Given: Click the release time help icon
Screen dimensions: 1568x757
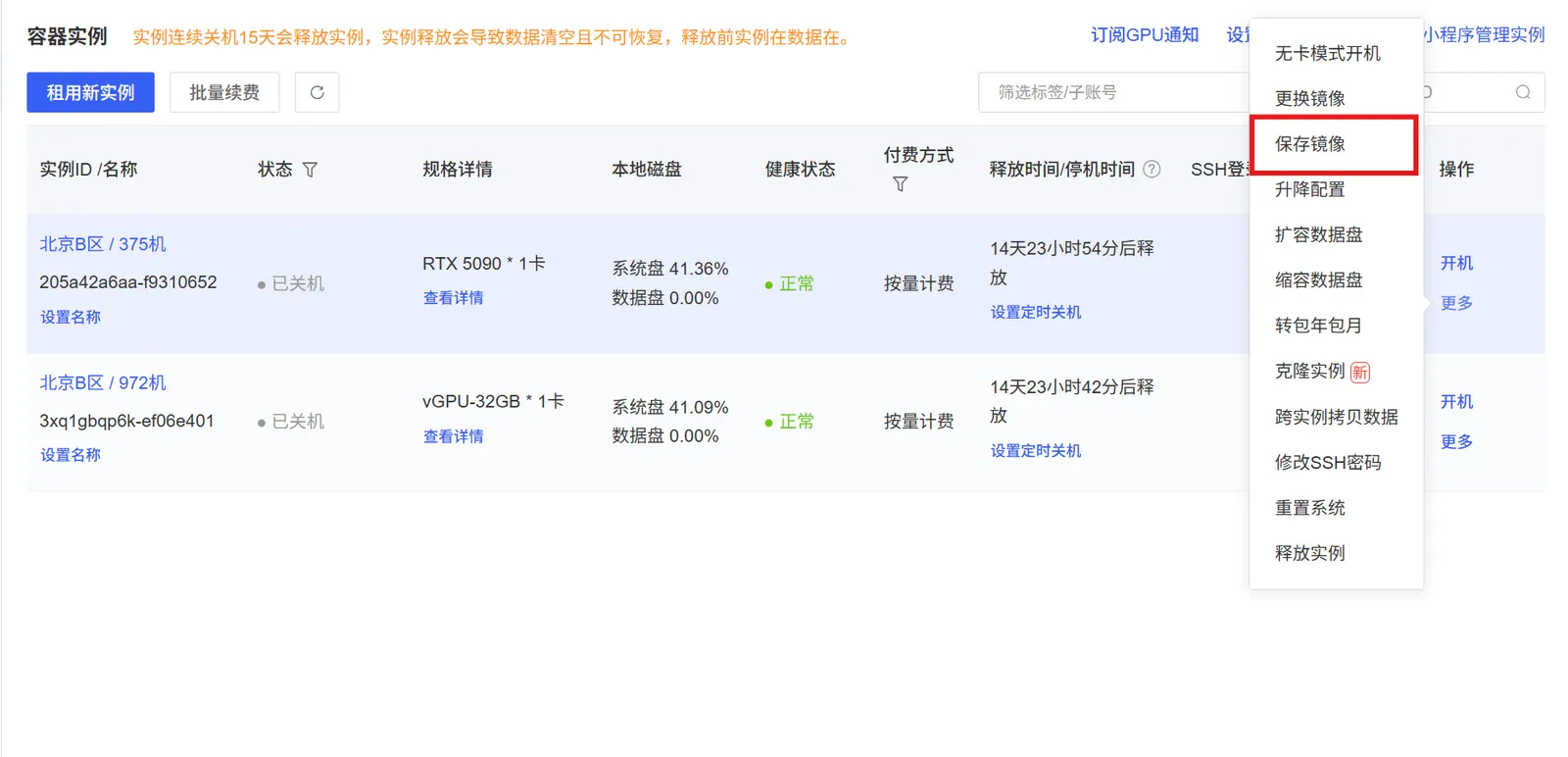Looking at the screenshot, I should coord(1151,169).
